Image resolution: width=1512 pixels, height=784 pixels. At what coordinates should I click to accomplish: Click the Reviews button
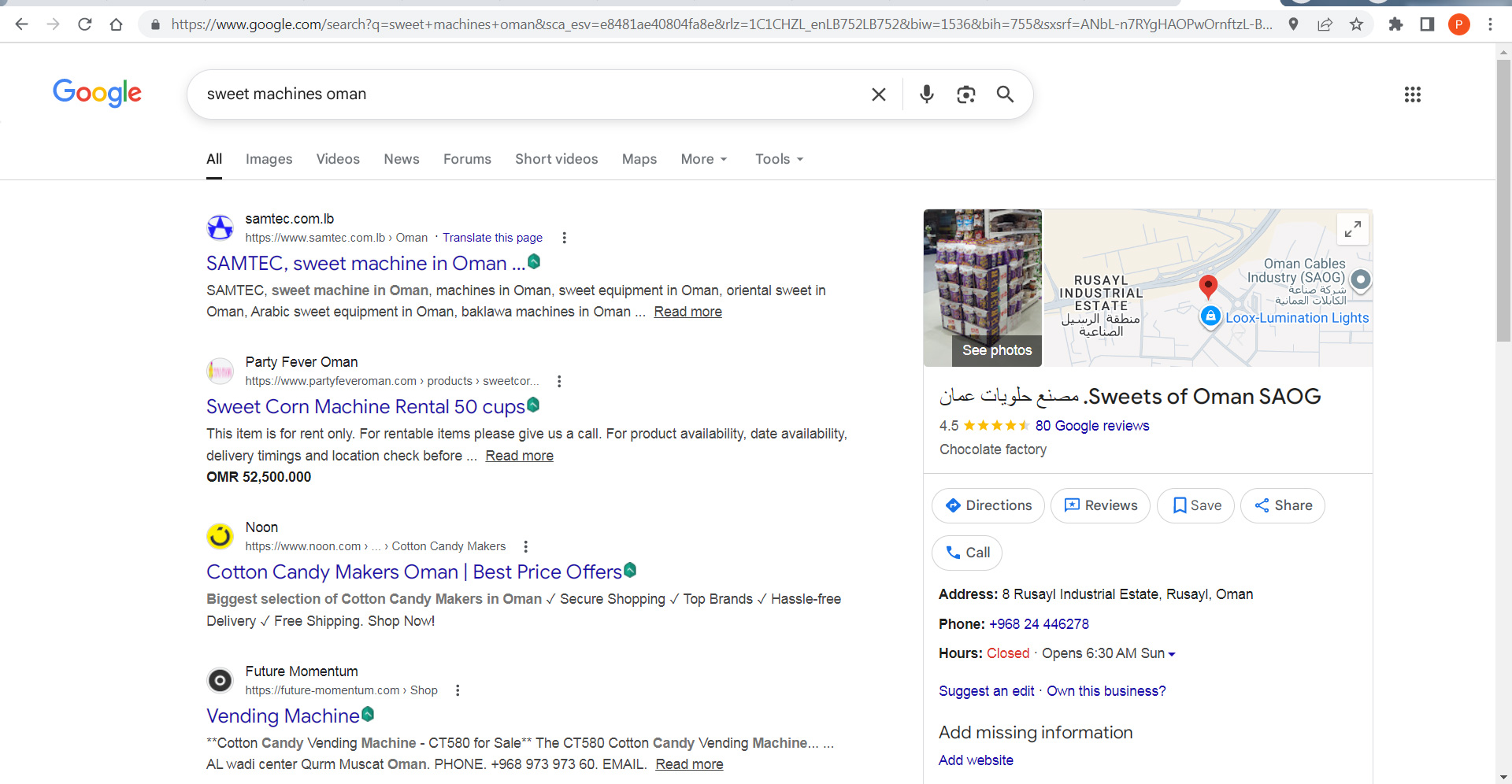point(1100,505)
